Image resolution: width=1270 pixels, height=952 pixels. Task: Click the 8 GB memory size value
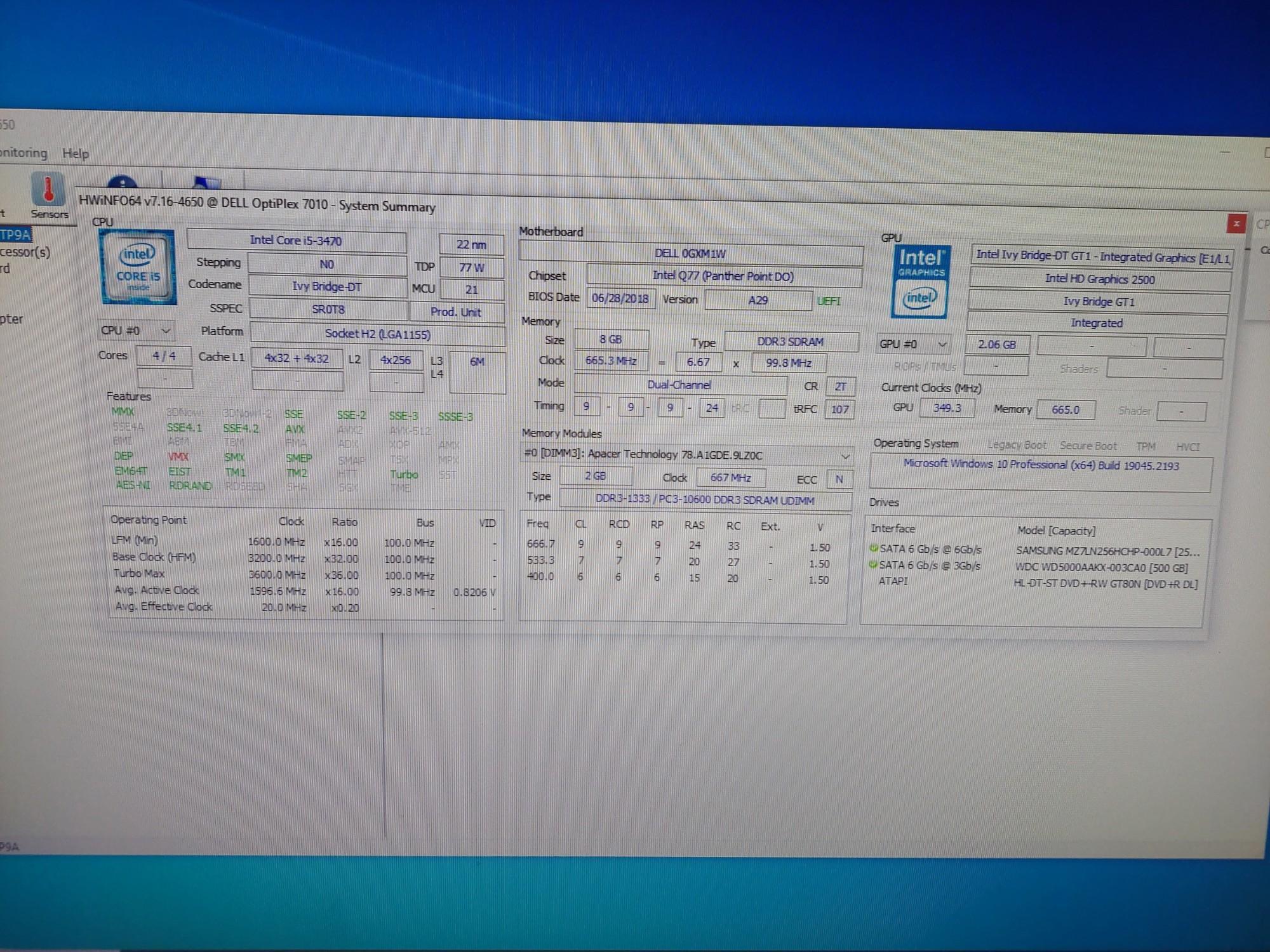tap(611, 340)
